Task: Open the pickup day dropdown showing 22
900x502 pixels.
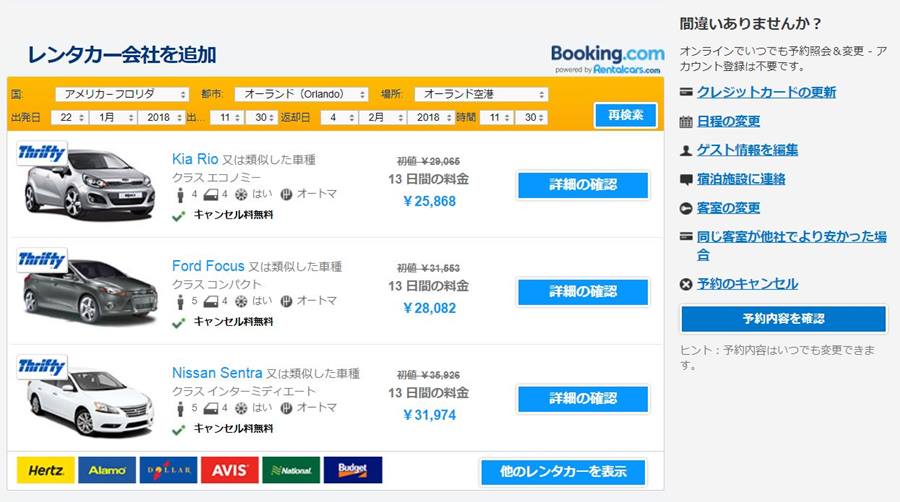Action: coord(69,117)
